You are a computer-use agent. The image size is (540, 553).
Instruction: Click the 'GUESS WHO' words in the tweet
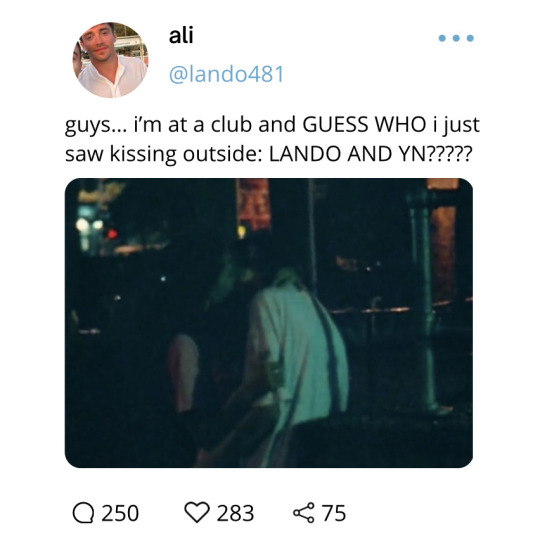click(x=364, y=124)
